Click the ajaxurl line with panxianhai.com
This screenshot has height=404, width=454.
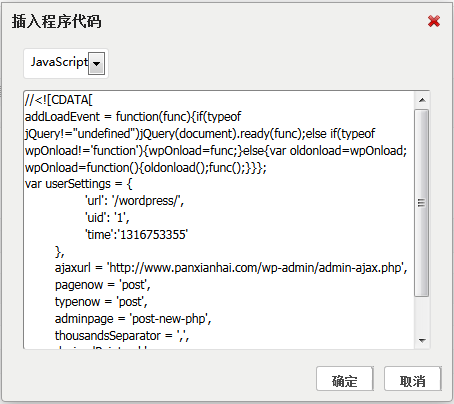pyautogui.click(x=231, y=268)
